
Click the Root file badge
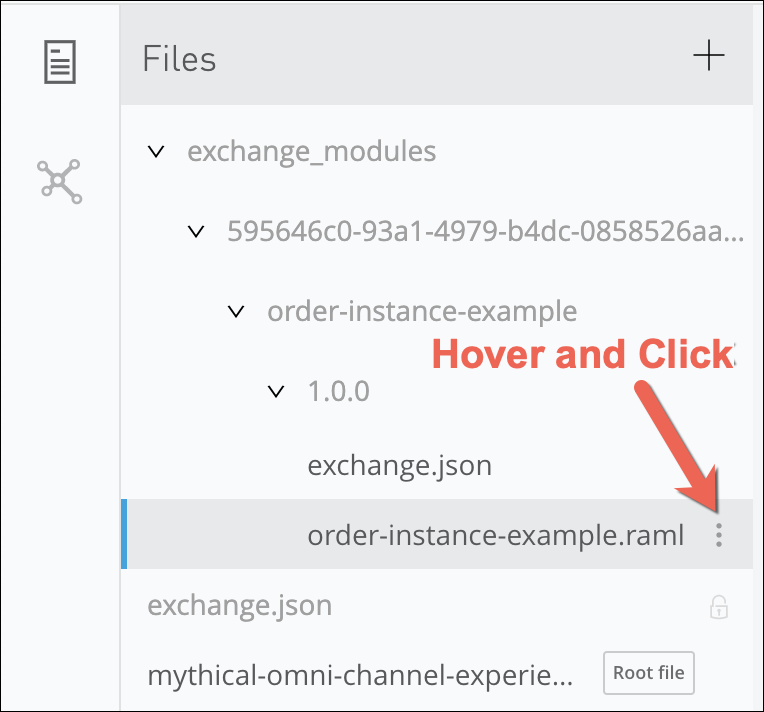[x=648, y=672]
